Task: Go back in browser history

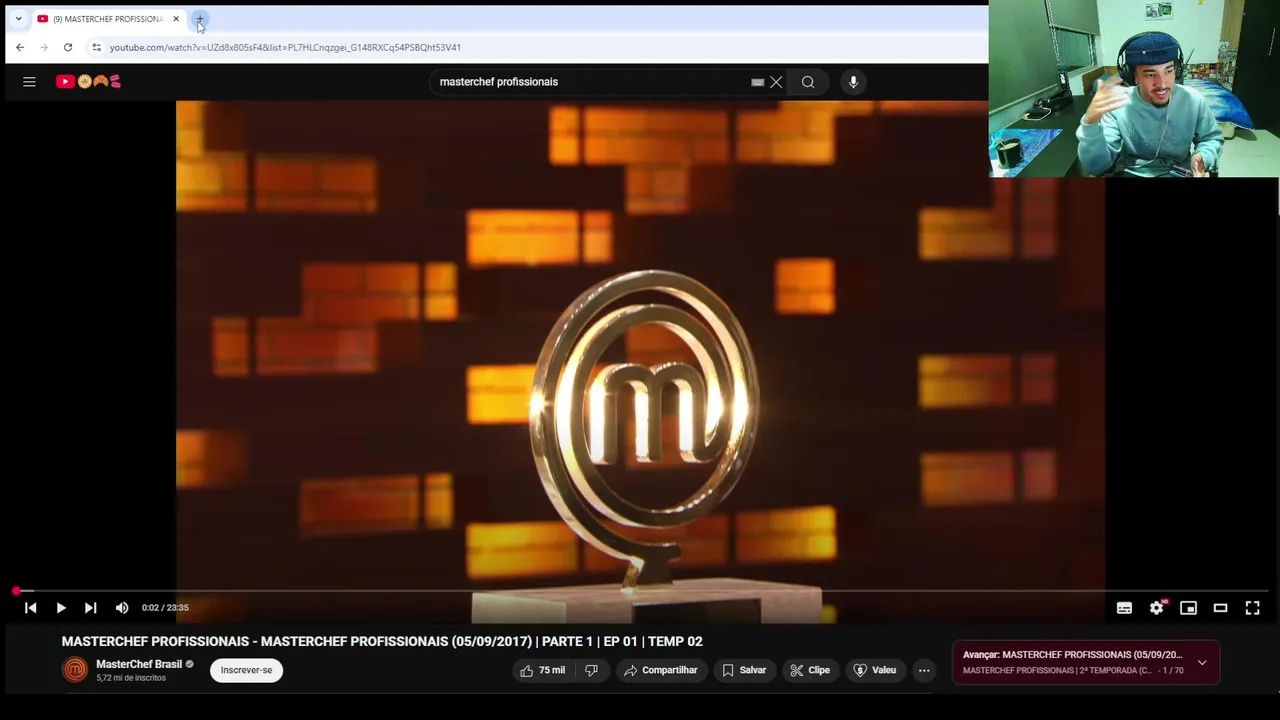Action: point(20,47)
